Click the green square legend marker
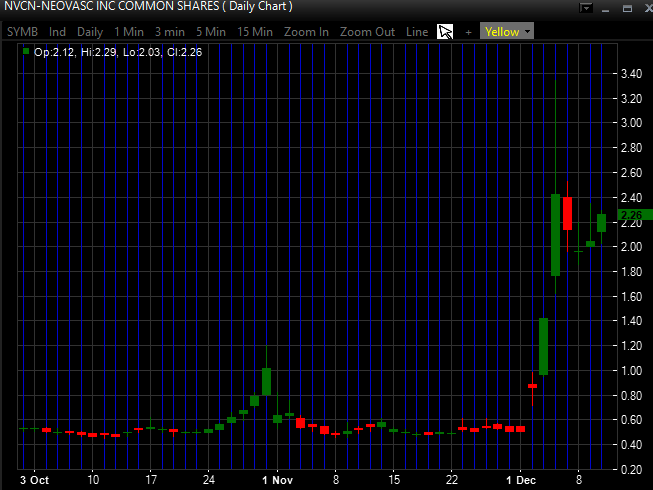653x490 pixels. (x=26, y=52)
